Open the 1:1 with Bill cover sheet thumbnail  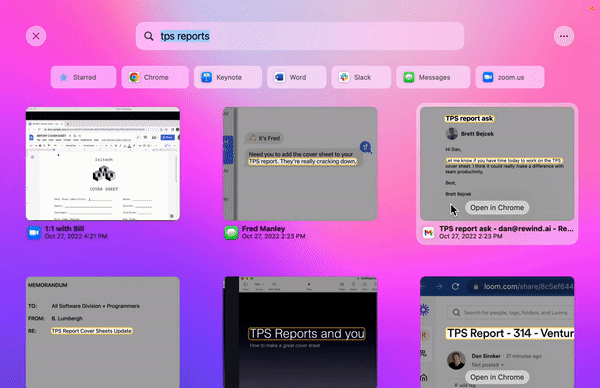pos(103,164)
